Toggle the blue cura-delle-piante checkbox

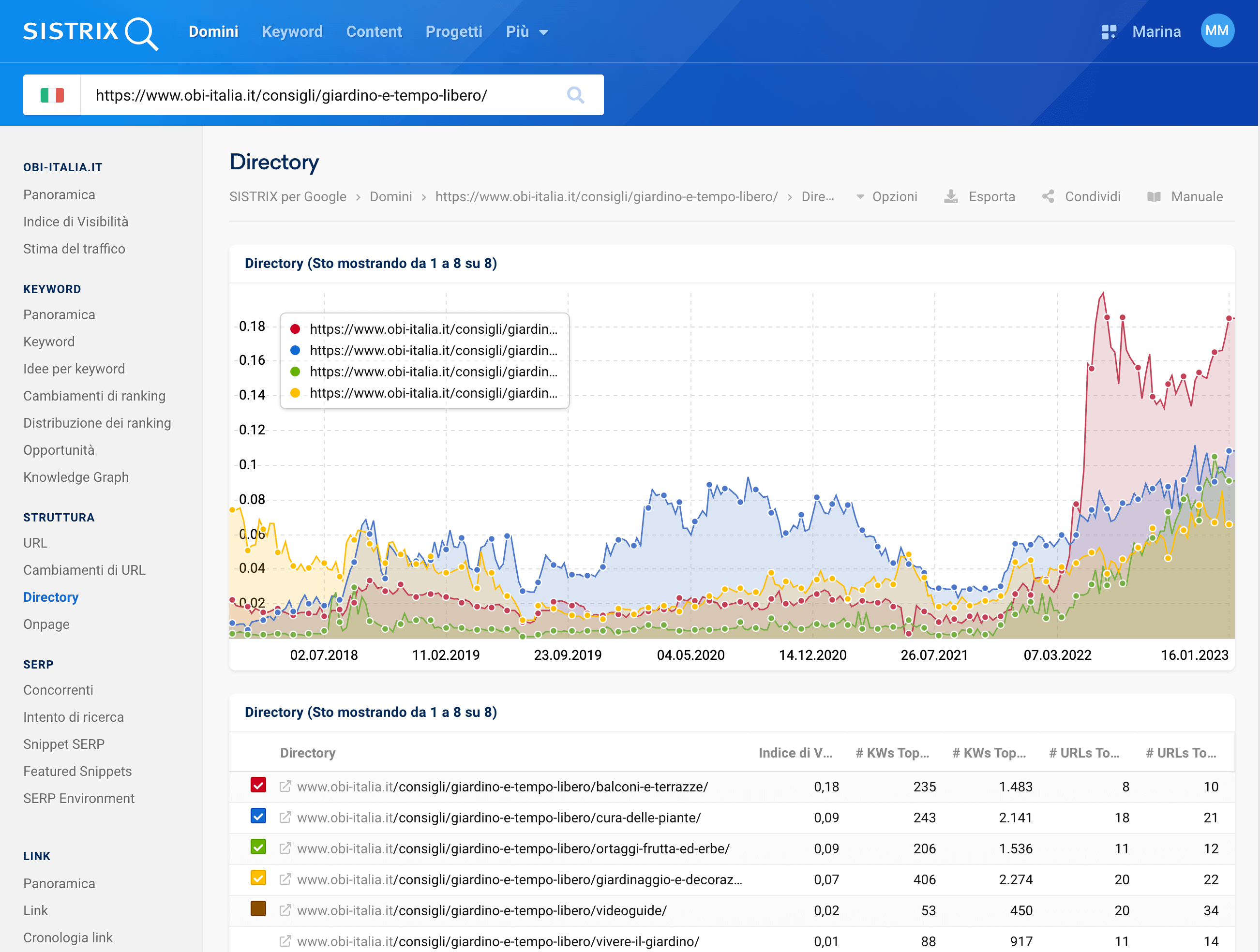pyautogui.click(x=257, y=816)
